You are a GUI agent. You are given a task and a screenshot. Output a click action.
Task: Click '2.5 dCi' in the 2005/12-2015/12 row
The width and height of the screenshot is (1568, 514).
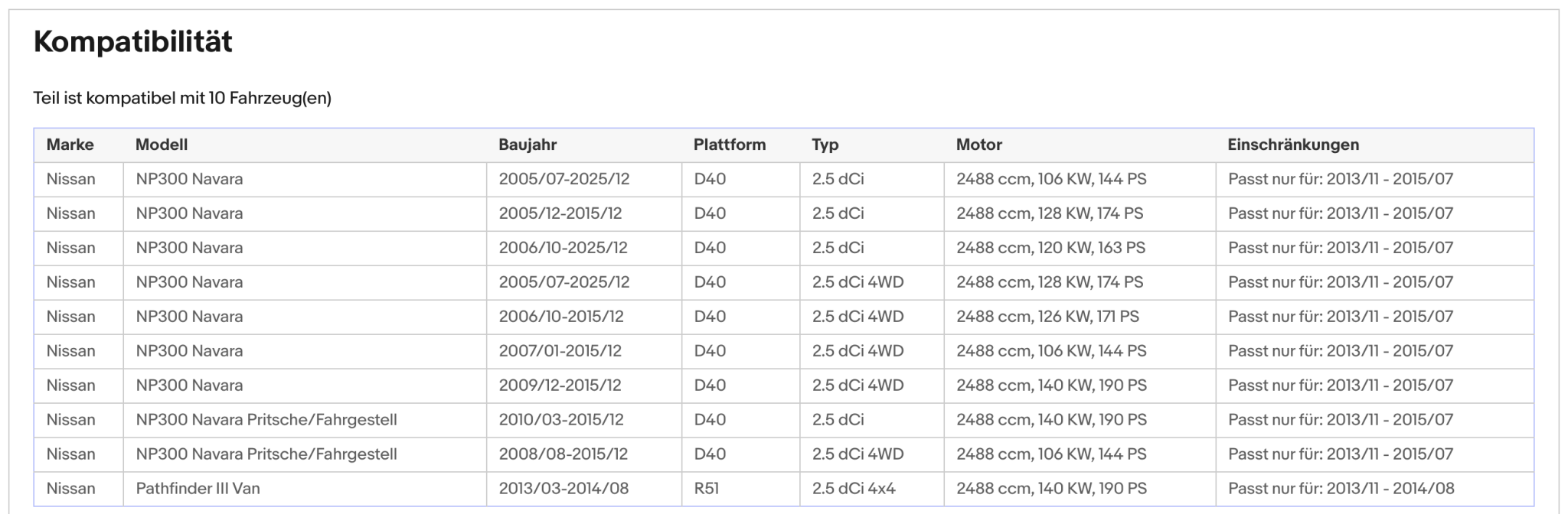tap(838, 213)
